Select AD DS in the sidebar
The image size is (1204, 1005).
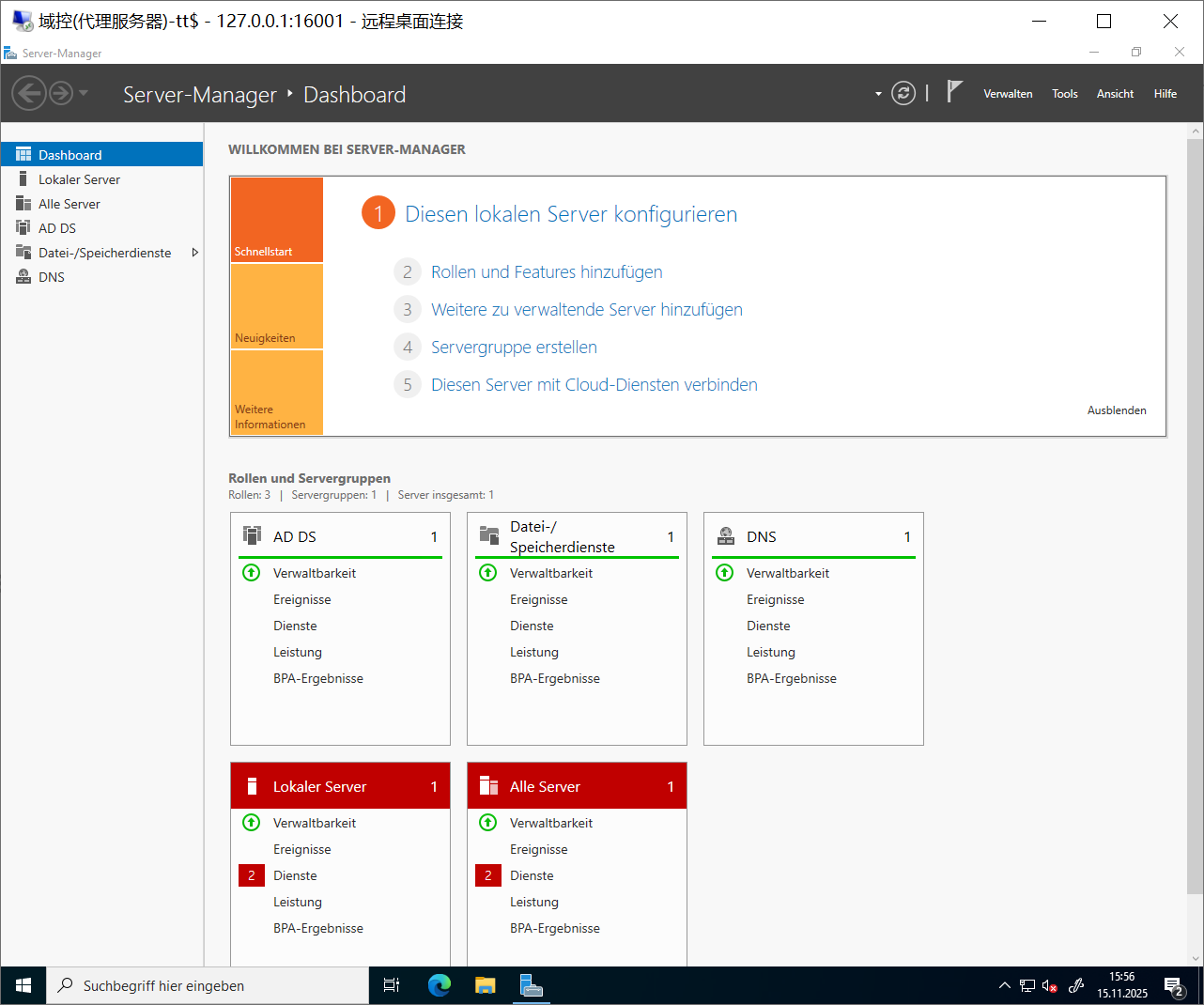coord(101,227)
